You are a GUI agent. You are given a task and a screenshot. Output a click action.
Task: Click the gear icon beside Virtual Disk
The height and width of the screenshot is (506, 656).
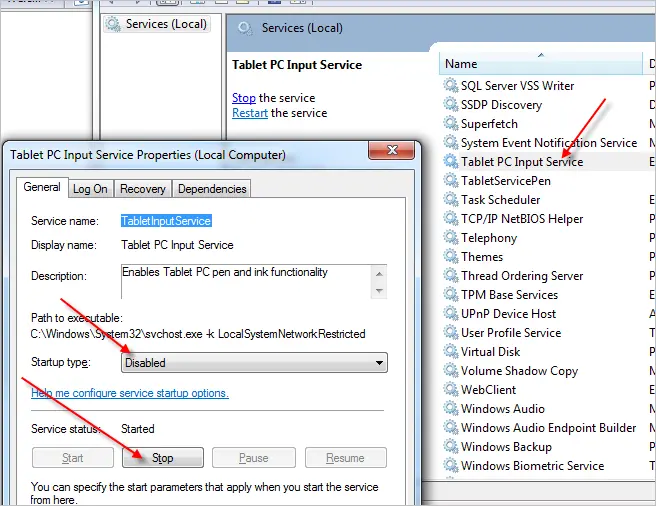click(x=451, y=351)
